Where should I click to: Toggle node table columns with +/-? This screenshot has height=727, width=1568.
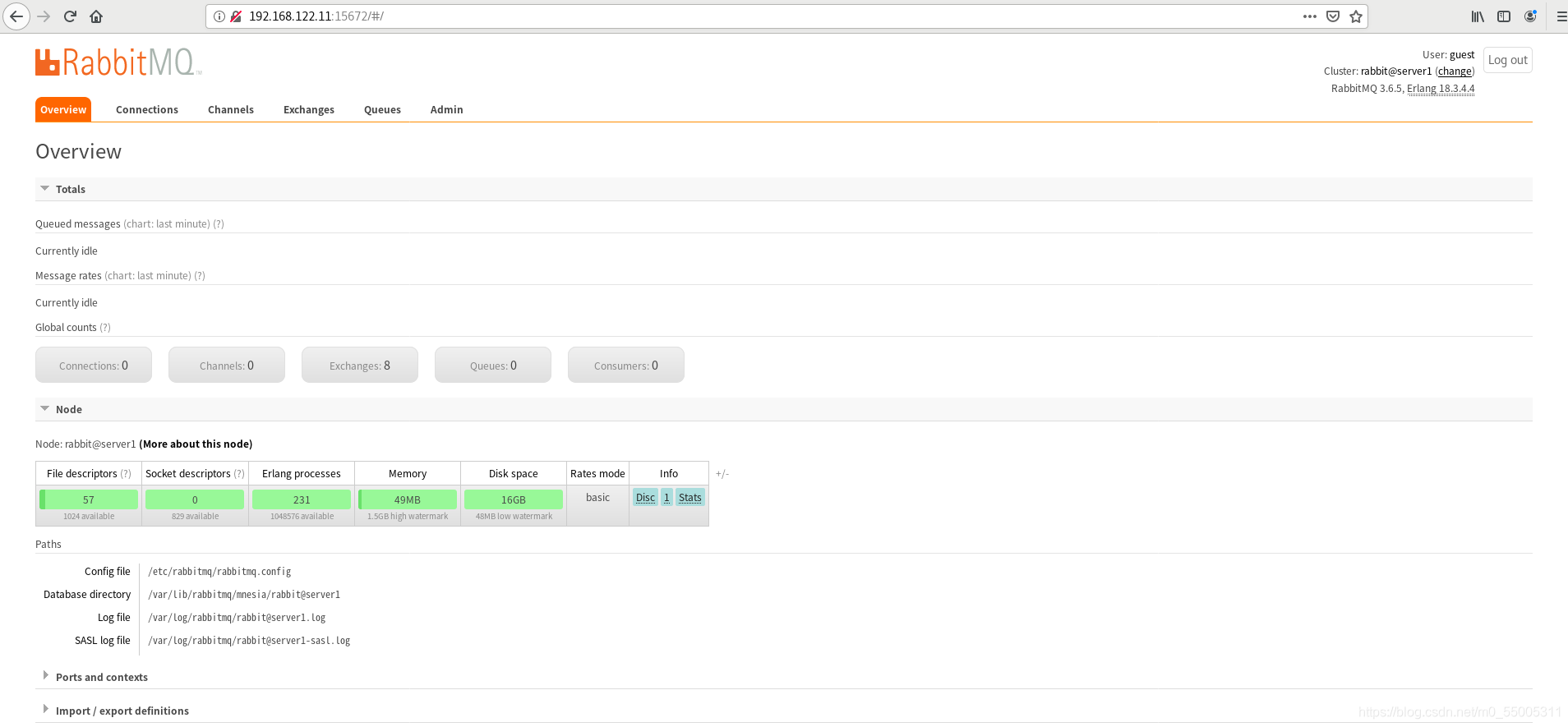(x=722, y=474)
